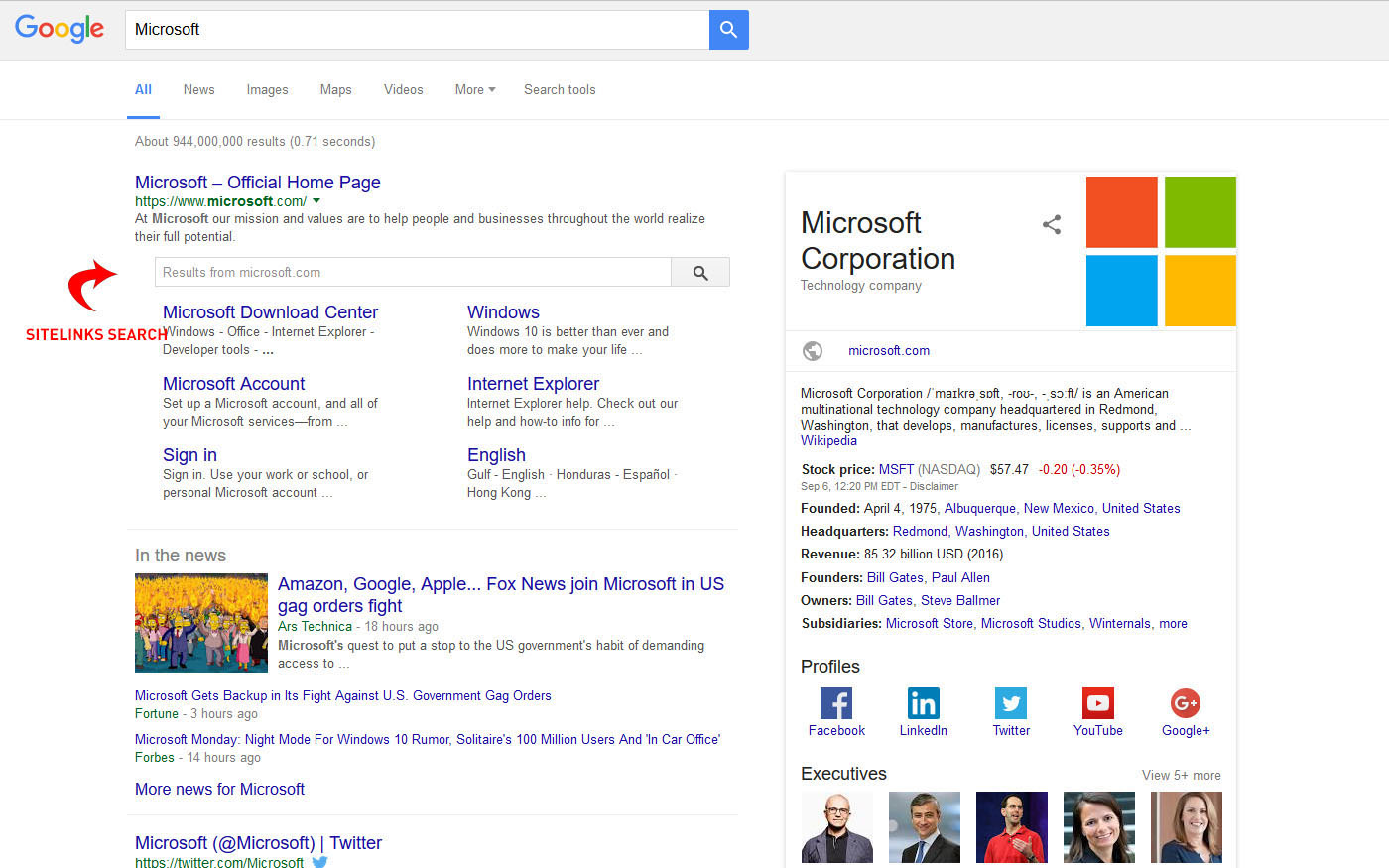Open the Microsoft Account sitelink
The width and height of the screenshot is (1389, 868).
[233, 384]
